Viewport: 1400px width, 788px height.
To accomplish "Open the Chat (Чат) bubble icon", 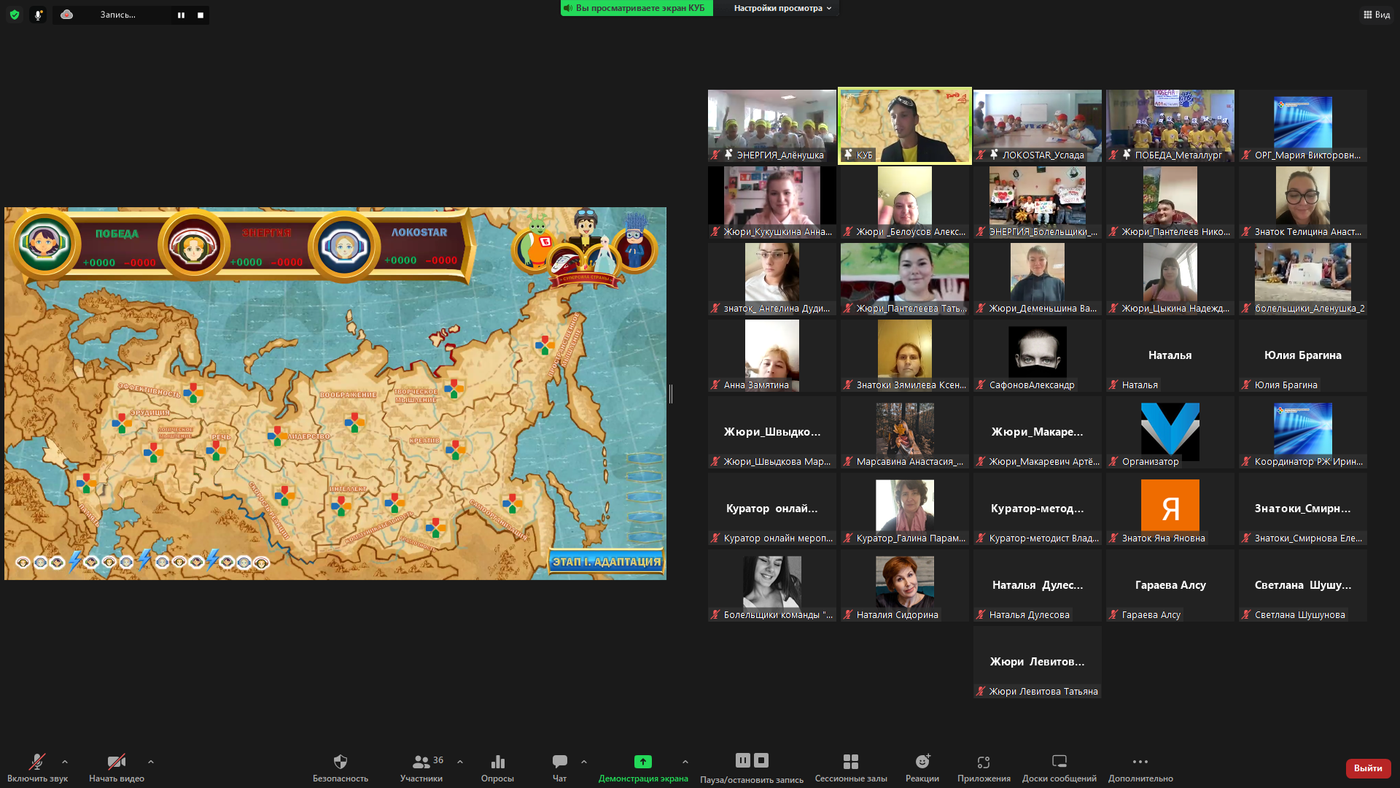I will click(x=559, y=762).
